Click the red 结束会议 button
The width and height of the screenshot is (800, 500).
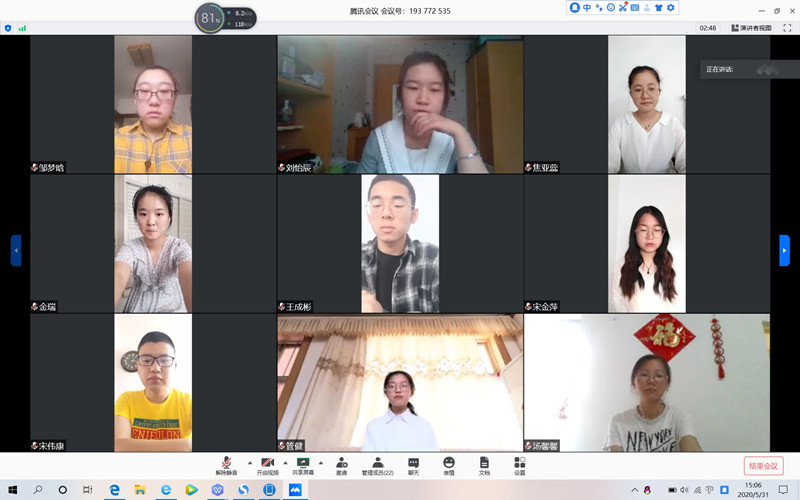point(763,466)
